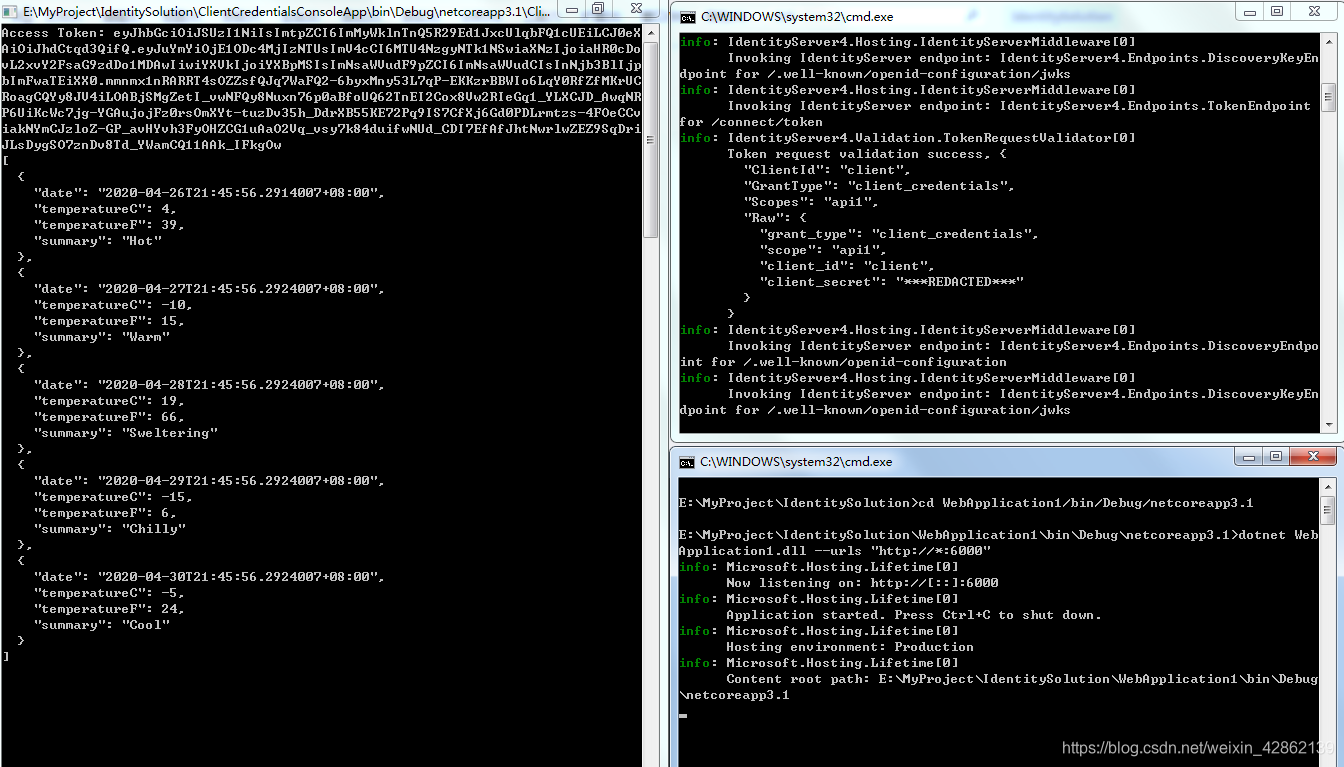
Task: Click the line '"temperatureF": 66,'
Action: (x=109, y=417)
